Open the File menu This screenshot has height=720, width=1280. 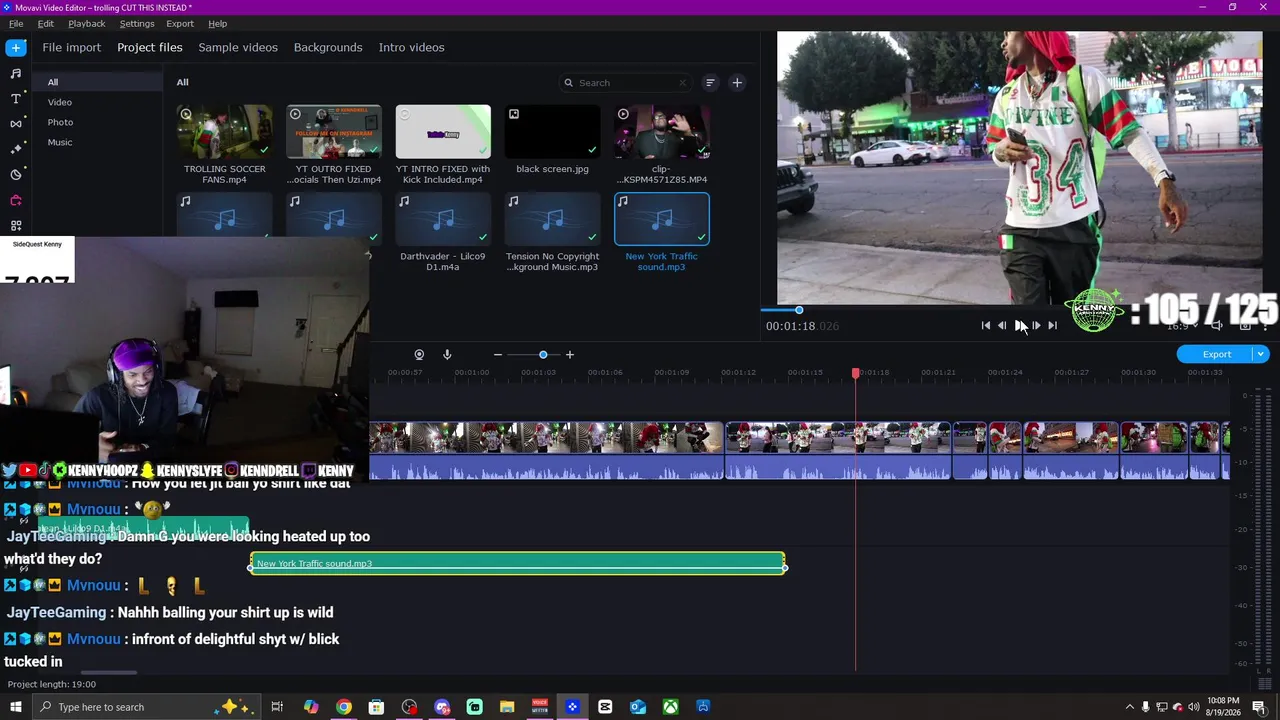point(16,23)
